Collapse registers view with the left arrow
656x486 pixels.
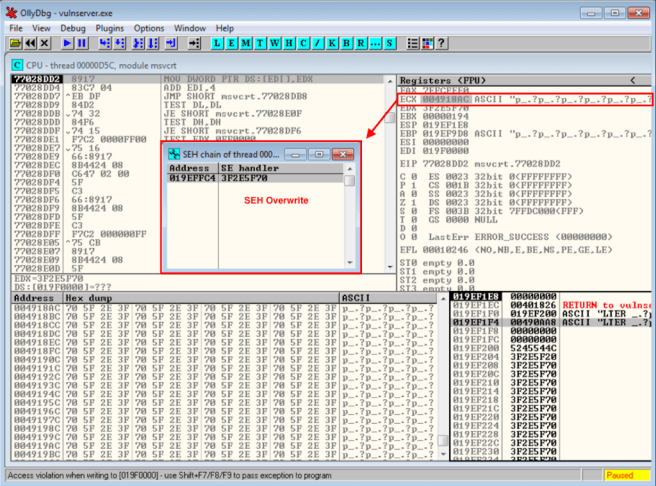(x=632, y=80)
